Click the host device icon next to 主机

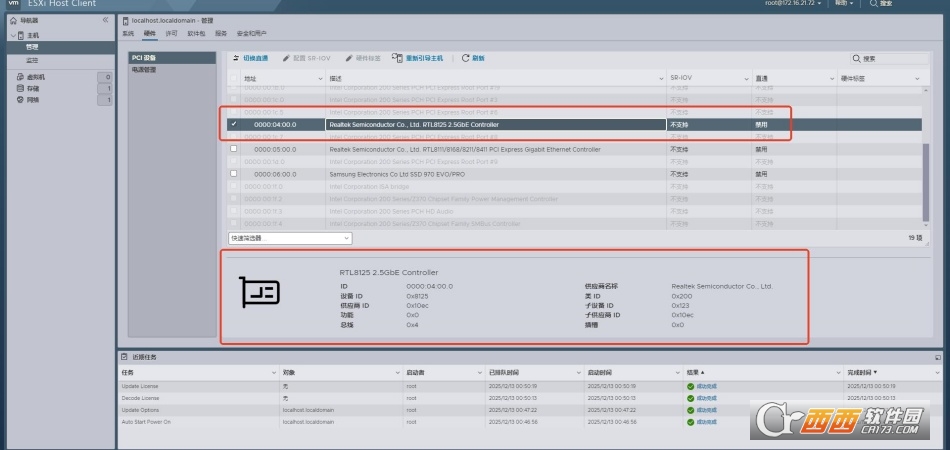pyautogui.click(x=21, y=35)
